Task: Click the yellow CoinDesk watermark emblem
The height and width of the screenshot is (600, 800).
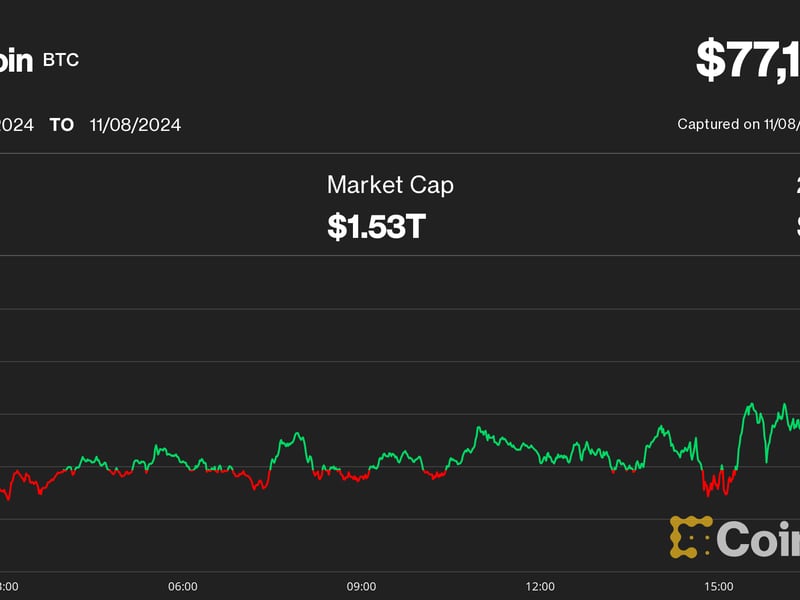Action: (x=692, y=537)
